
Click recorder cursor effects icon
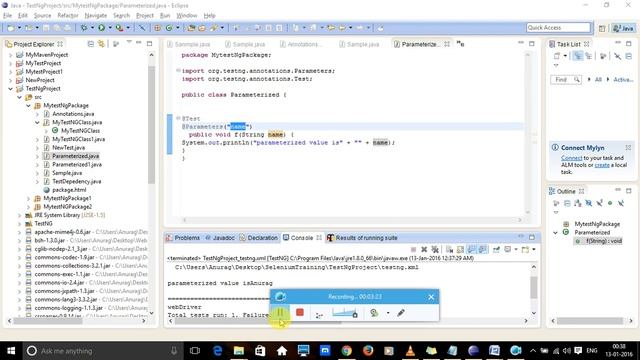pos(319,314)
